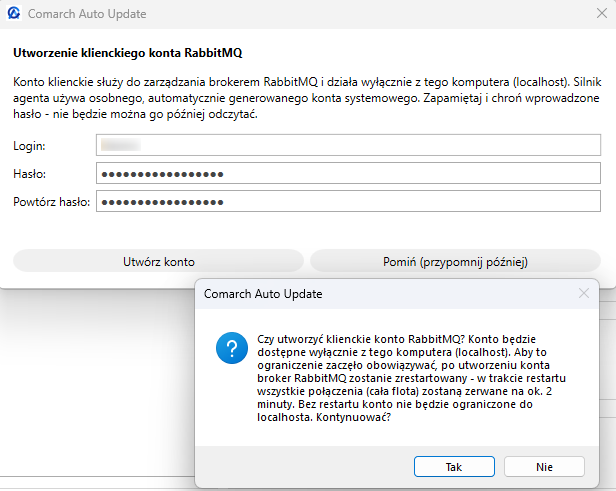Click the dialog title Comarch Auto Update
Screen dimensions: 616x491
[x=263, y=294]
